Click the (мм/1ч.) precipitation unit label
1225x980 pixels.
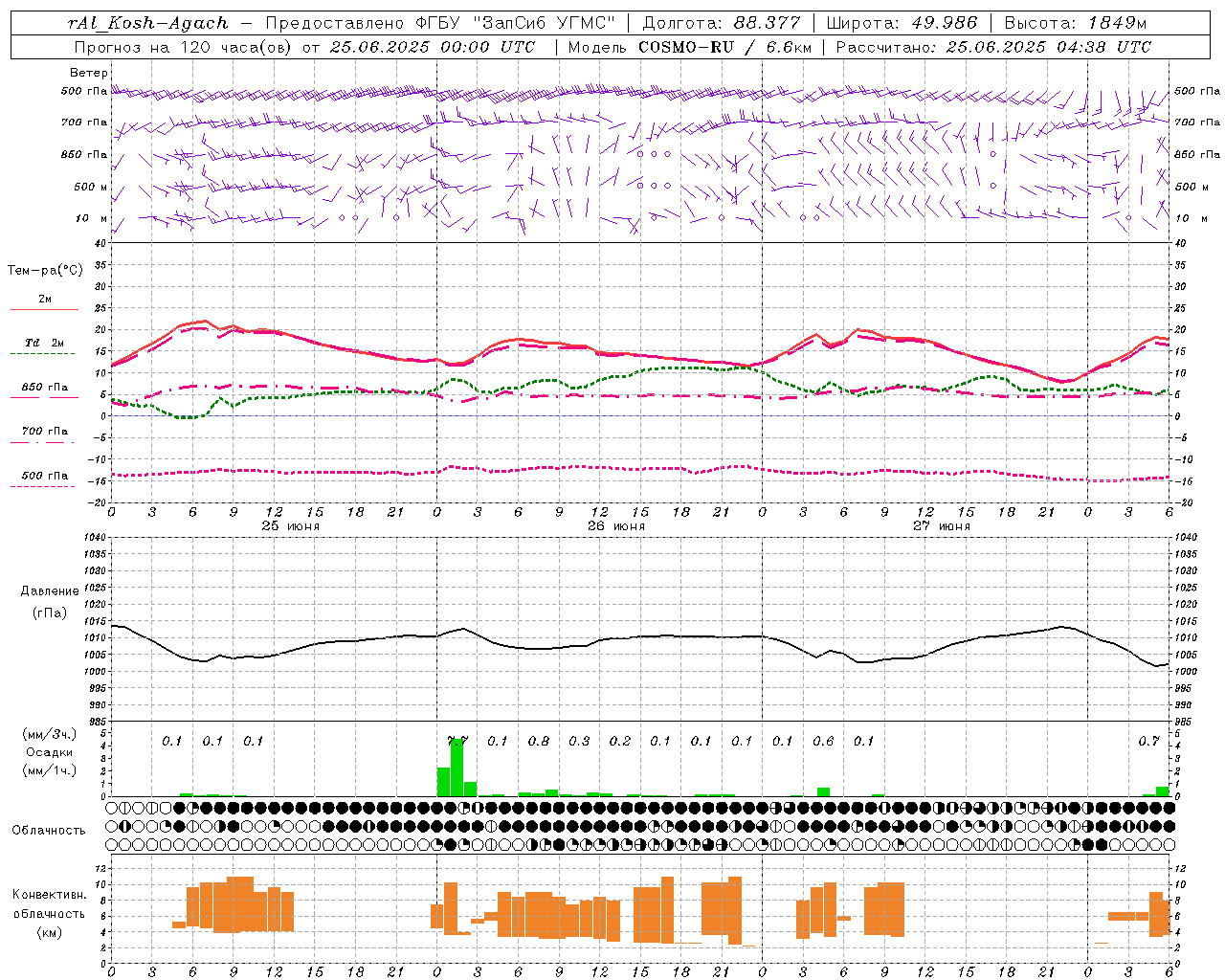pyautogui.click(x=50, y=770)
